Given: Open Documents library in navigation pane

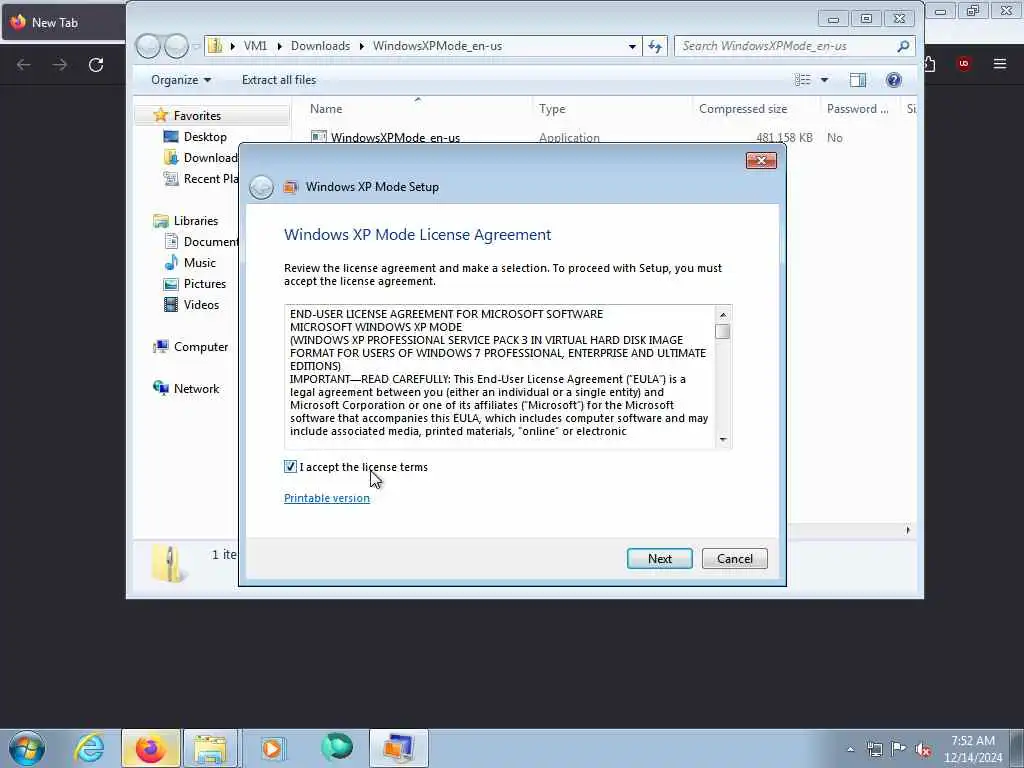Looking at the screenshot, I should [x=202, y=242].
